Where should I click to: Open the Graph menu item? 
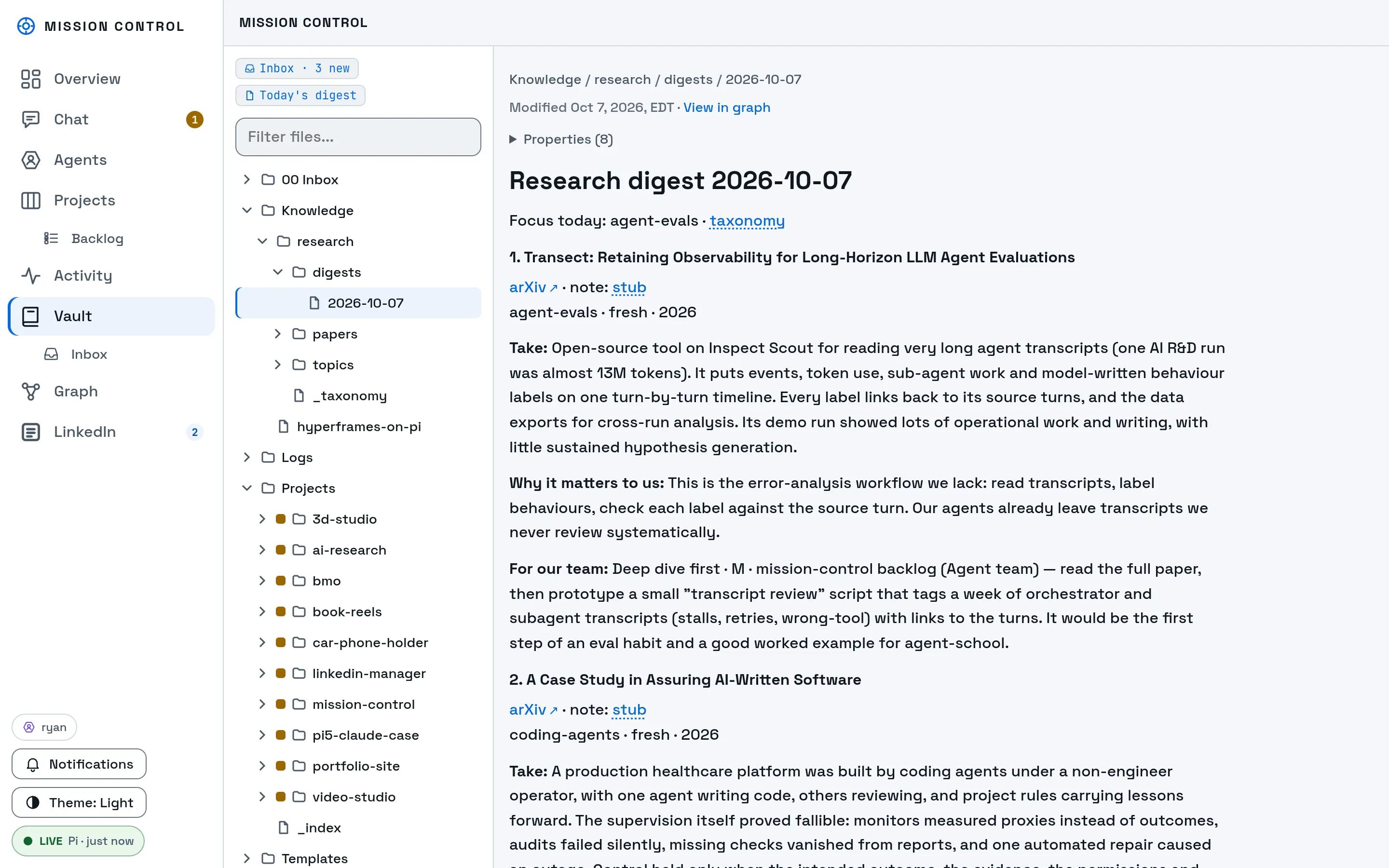(x=111, y=392)
